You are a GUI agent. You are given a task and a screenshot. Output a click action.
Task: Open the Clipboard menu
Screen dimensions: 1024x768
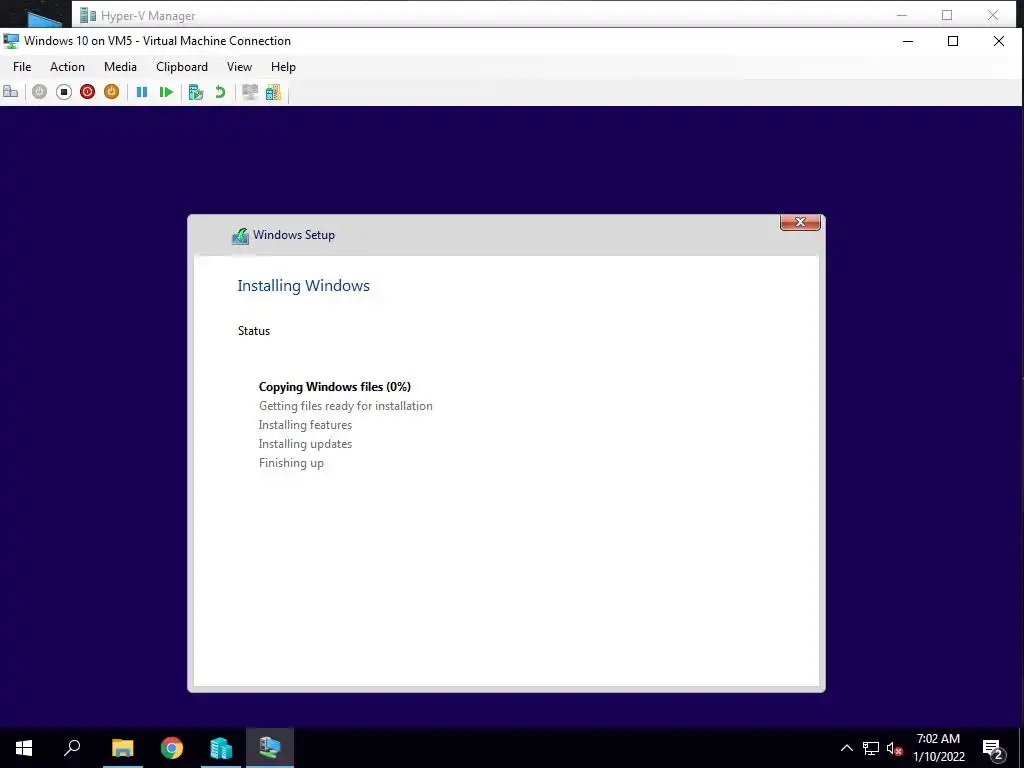[182, 67]
